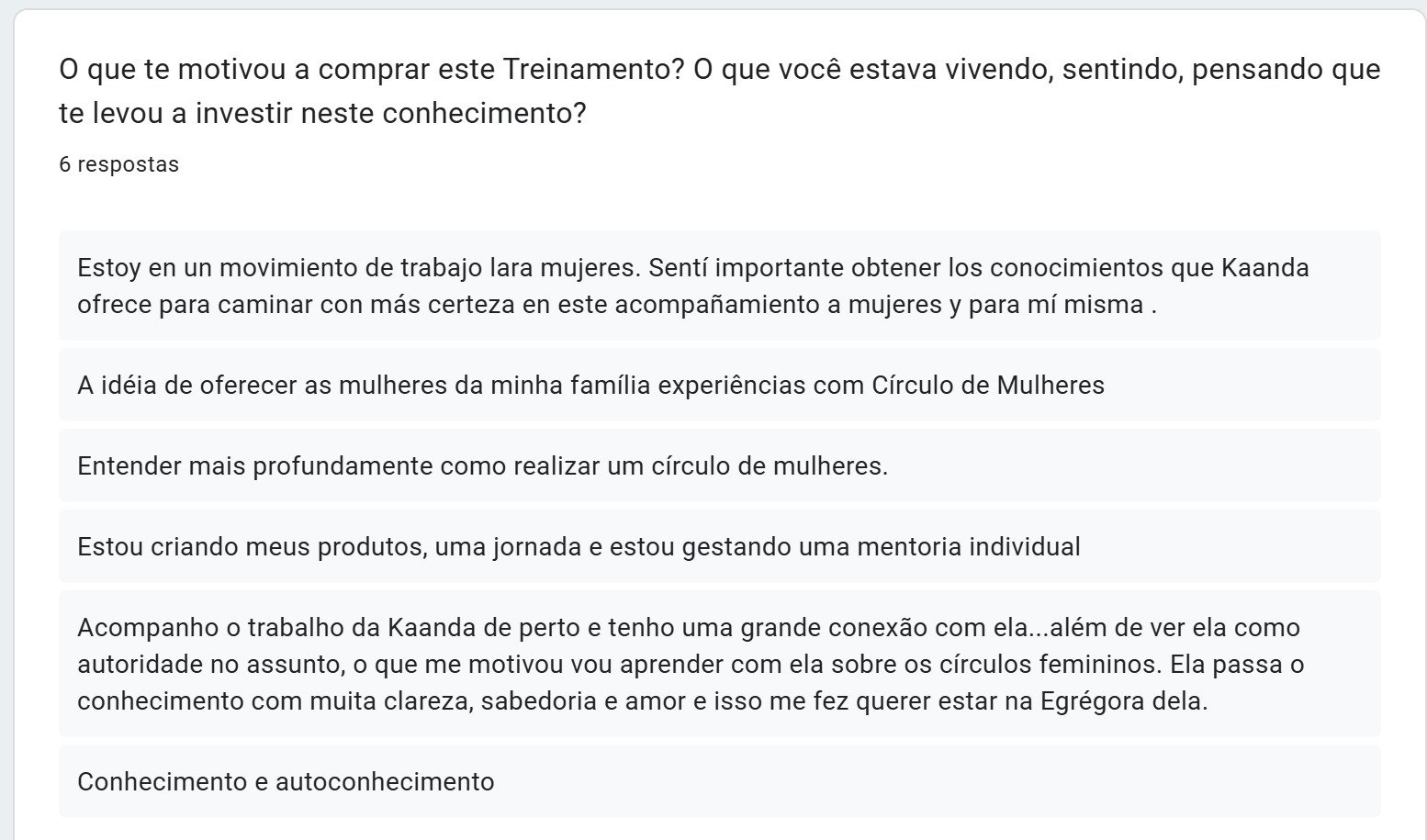Click the 'Conhecimento e autoconhecimento' response
Image resolution: width=1427 pixels, height=840 pixels.
[286, 782]
